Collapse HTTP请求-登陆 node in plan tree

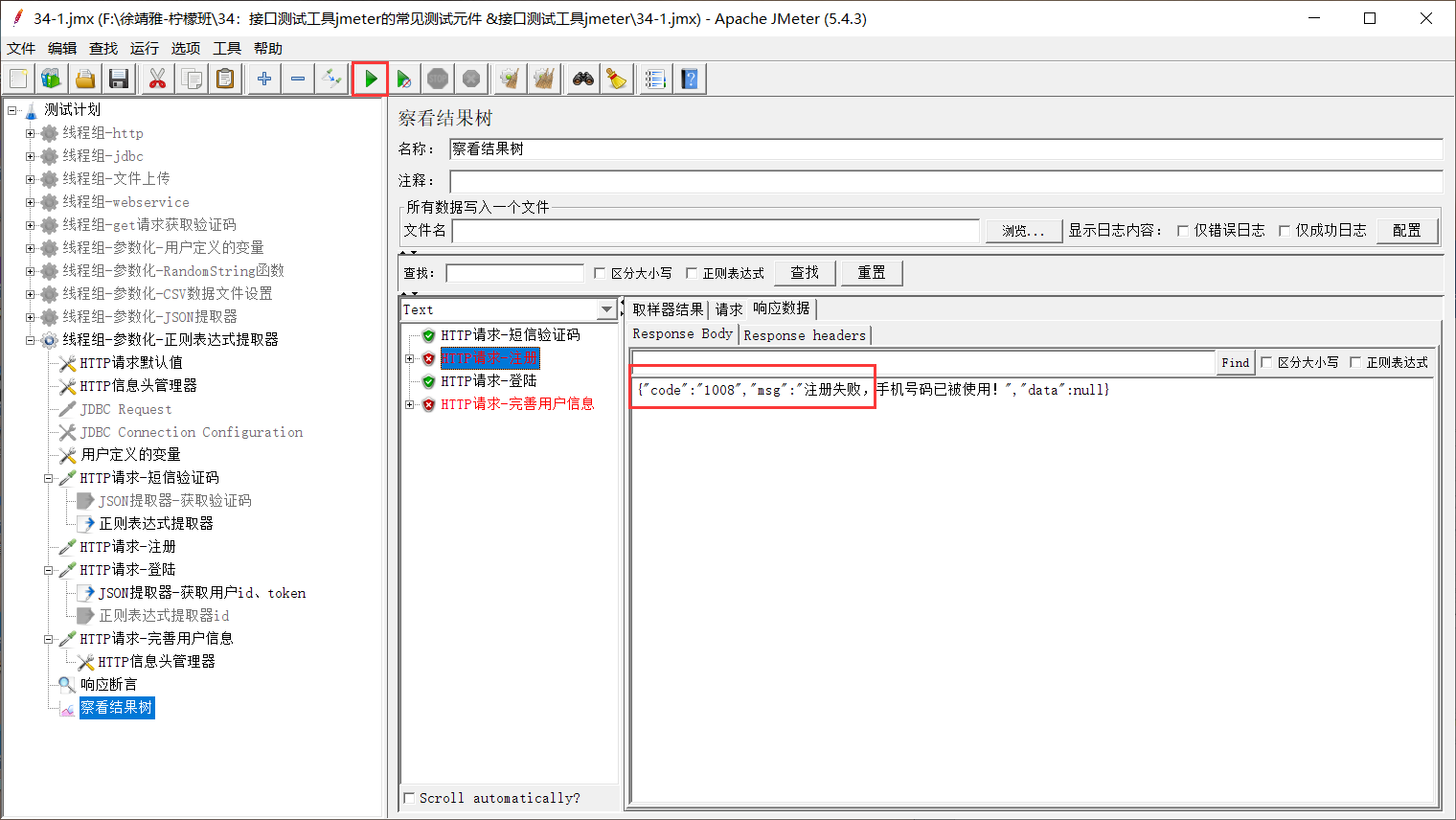pos(48,570)
